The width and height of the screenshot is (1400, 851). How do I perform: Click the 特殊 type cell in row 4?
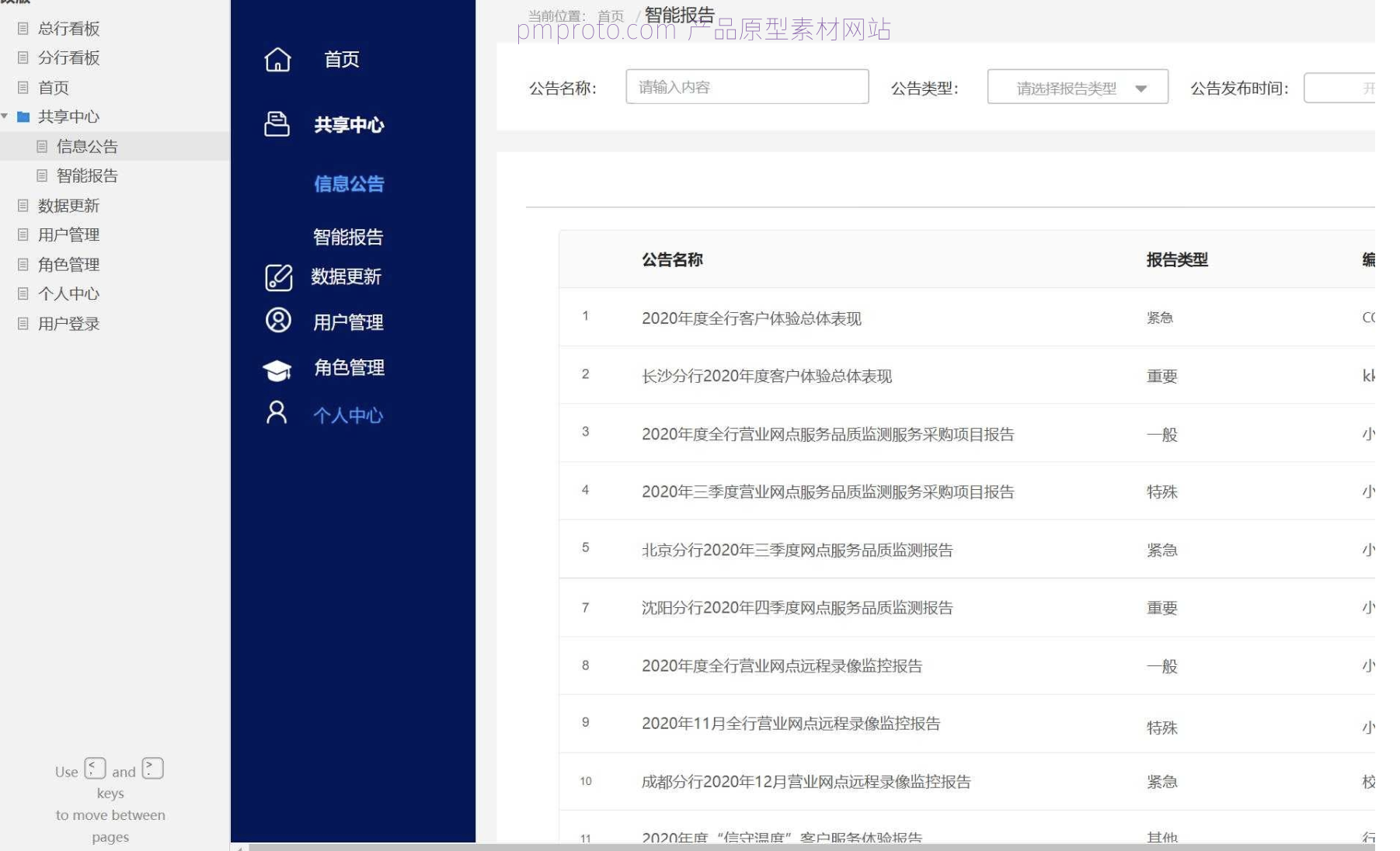coord(1162,492)
